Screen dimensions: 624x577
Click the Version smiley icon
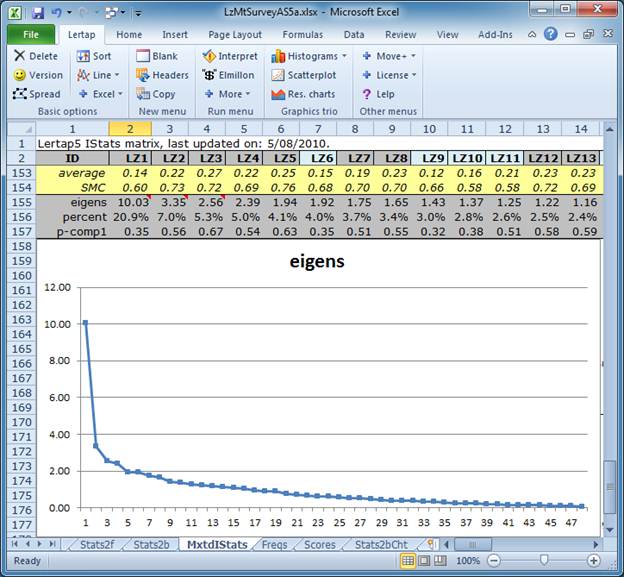pyautogui.click(x=20, y=75)
